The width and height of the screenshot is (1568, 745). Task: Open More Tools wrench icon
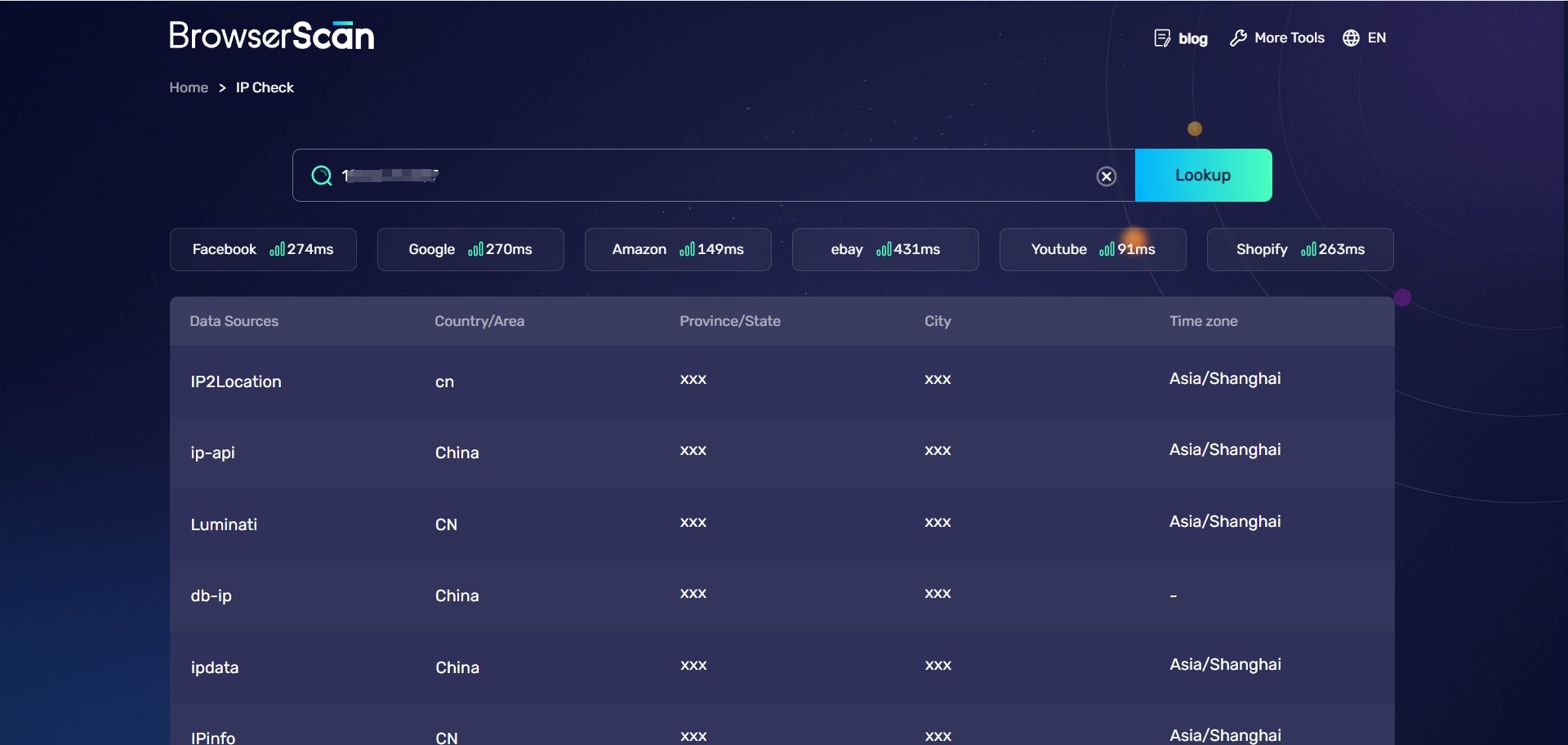click(1238, 38)
